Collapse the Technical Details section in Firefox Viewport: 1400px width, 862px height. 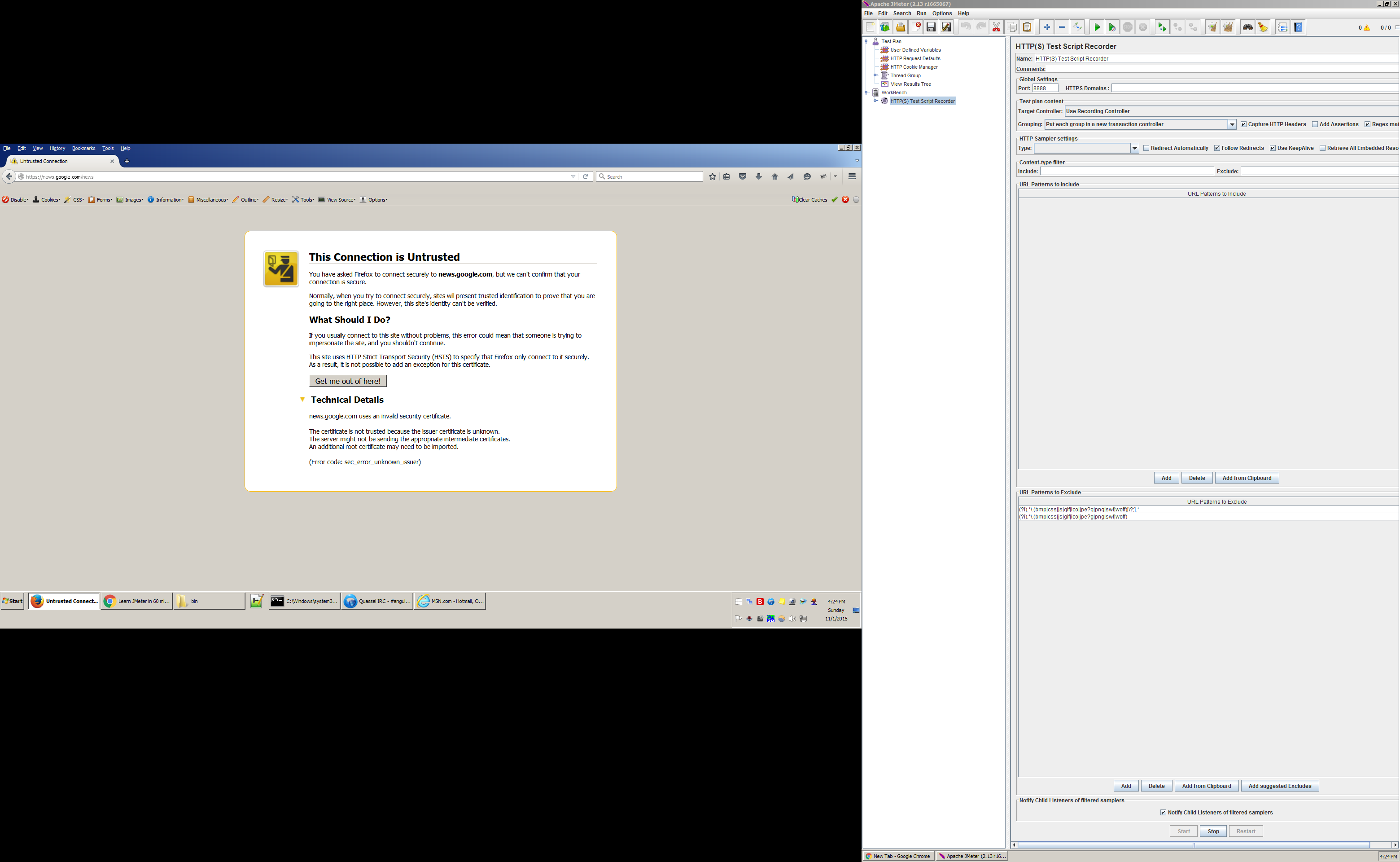(x=302, y=400)
